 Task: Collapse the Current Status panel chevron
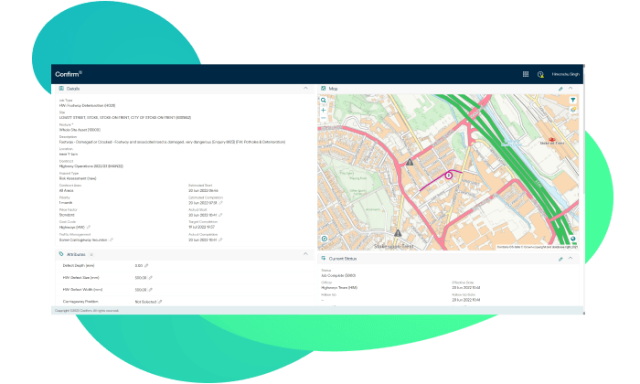tap(571, 258)
